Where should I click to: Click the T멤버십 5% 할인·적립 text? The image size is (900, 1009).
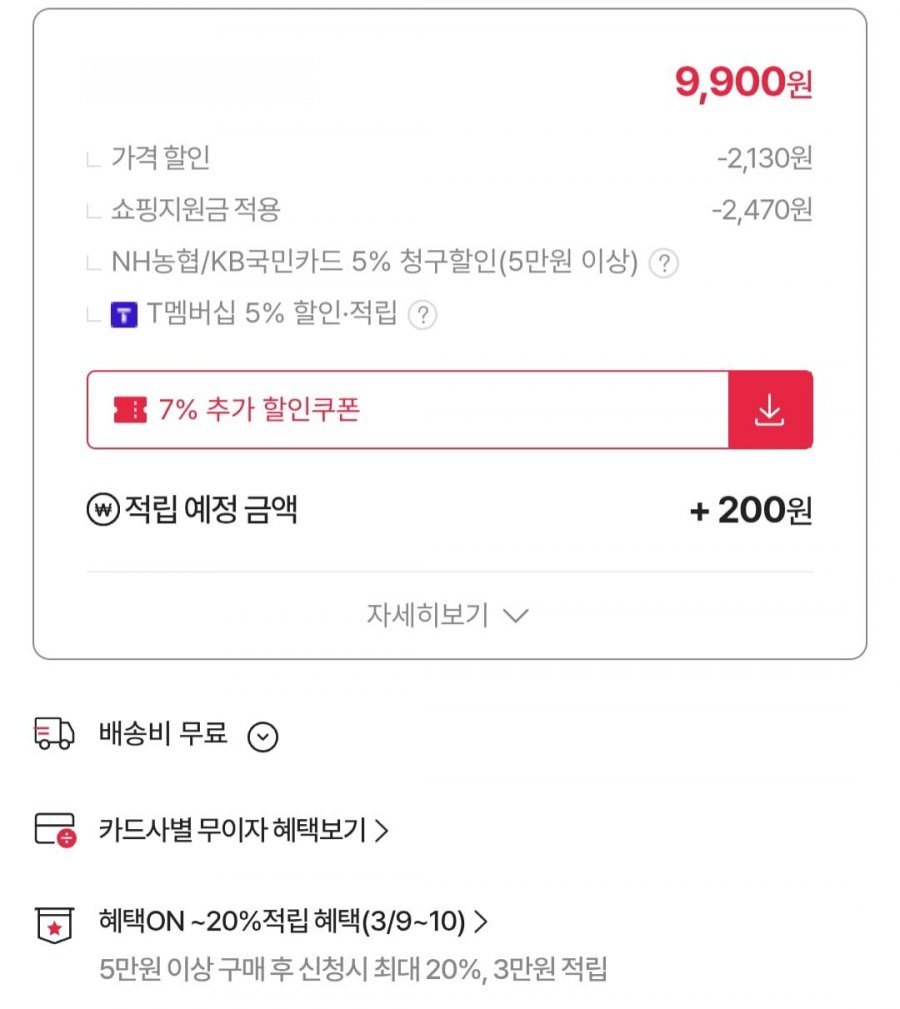click(x=272, y=315)
